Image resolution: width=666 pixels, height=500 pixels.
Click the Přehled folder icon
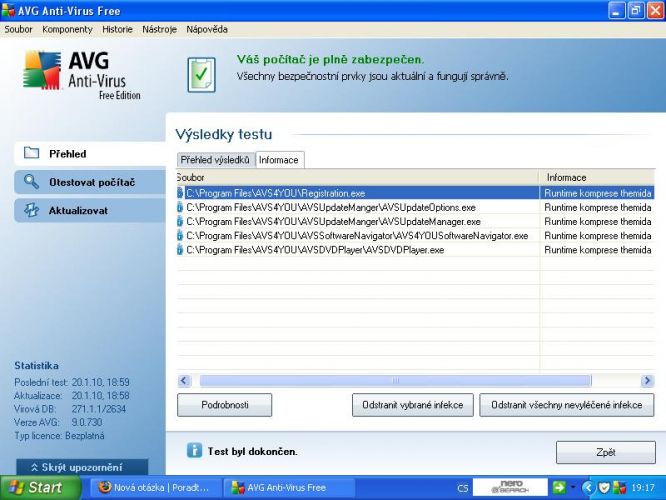tap(31, 153)
